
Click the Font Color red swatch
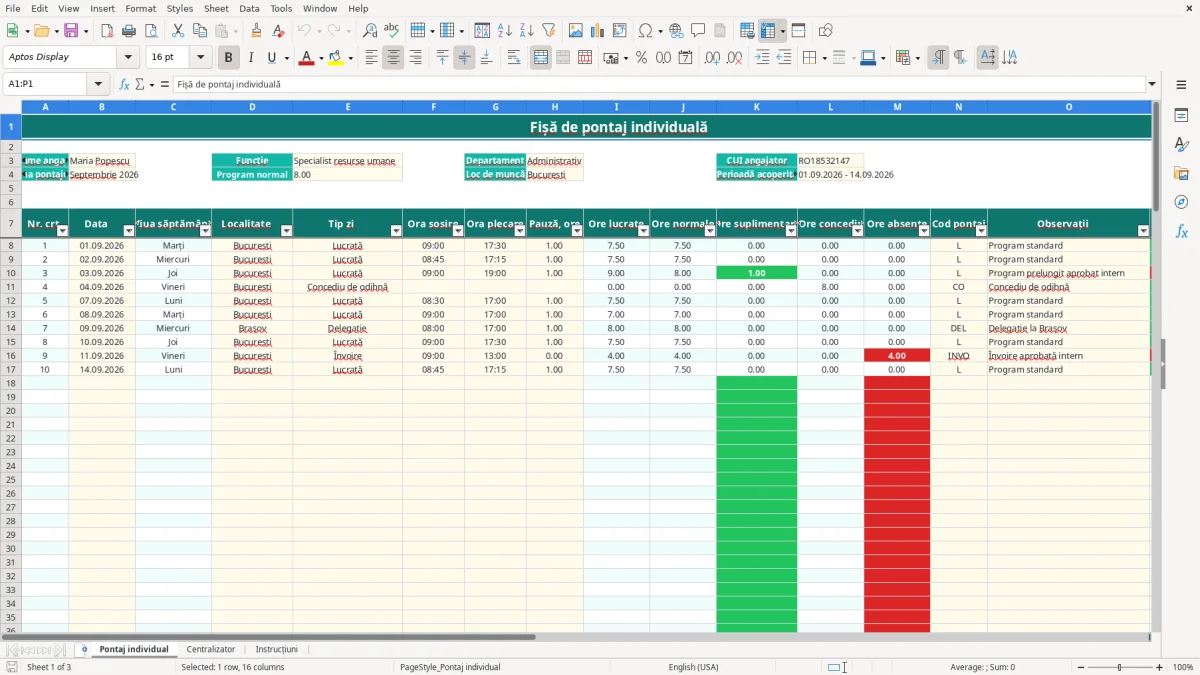point(305,58)
